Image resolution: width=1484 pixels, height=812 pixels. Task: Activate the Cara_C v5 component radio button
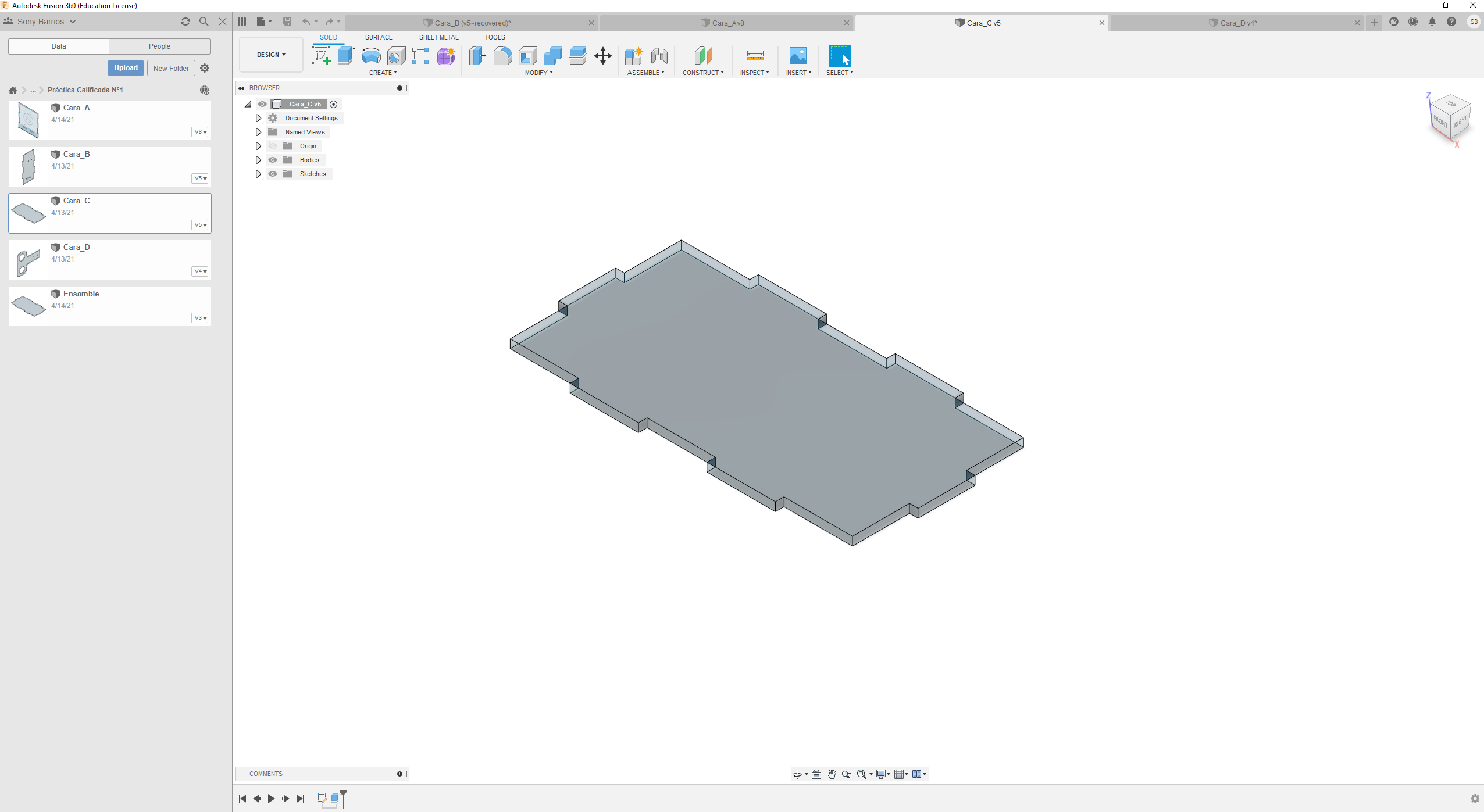pos(334,104)
